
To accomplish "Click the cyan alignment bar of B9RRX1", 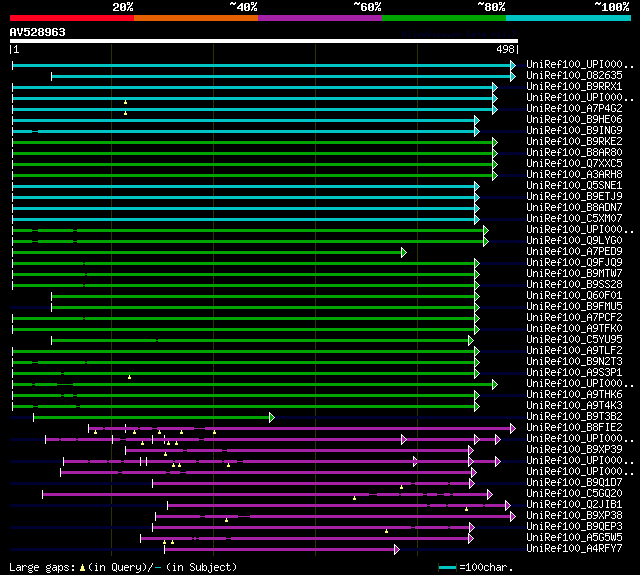I will [252, 87].
